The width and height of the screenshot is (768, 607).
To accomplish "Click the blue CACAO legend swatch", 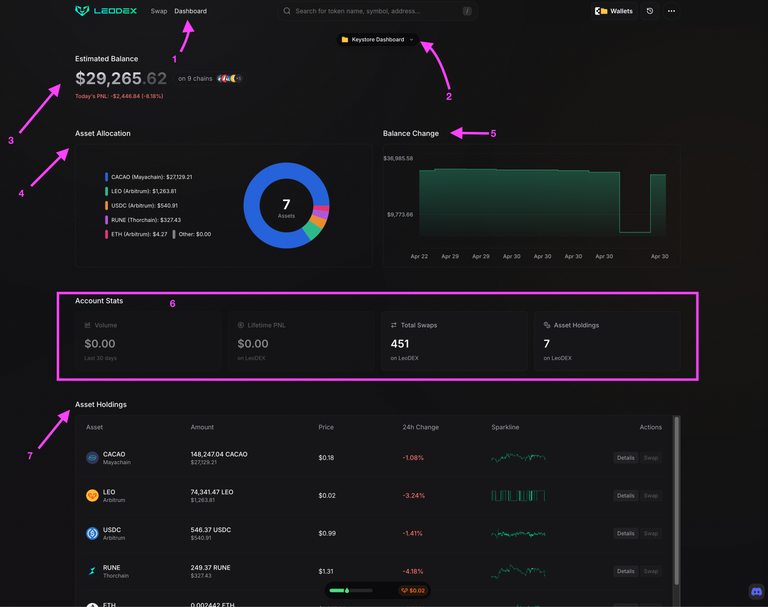I will tap(106, 177).
